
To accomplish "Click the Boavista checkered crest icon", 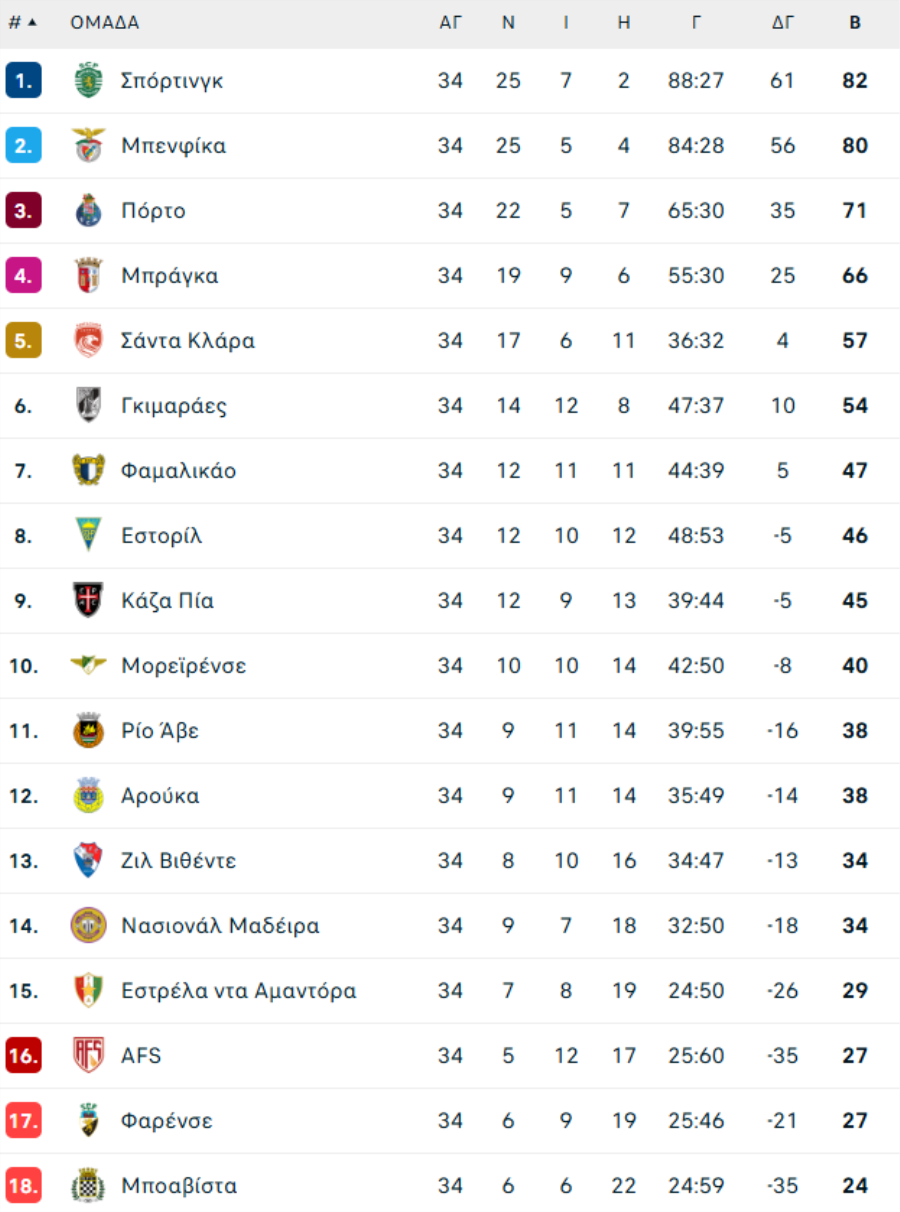I will click(x=89, y=1186).
